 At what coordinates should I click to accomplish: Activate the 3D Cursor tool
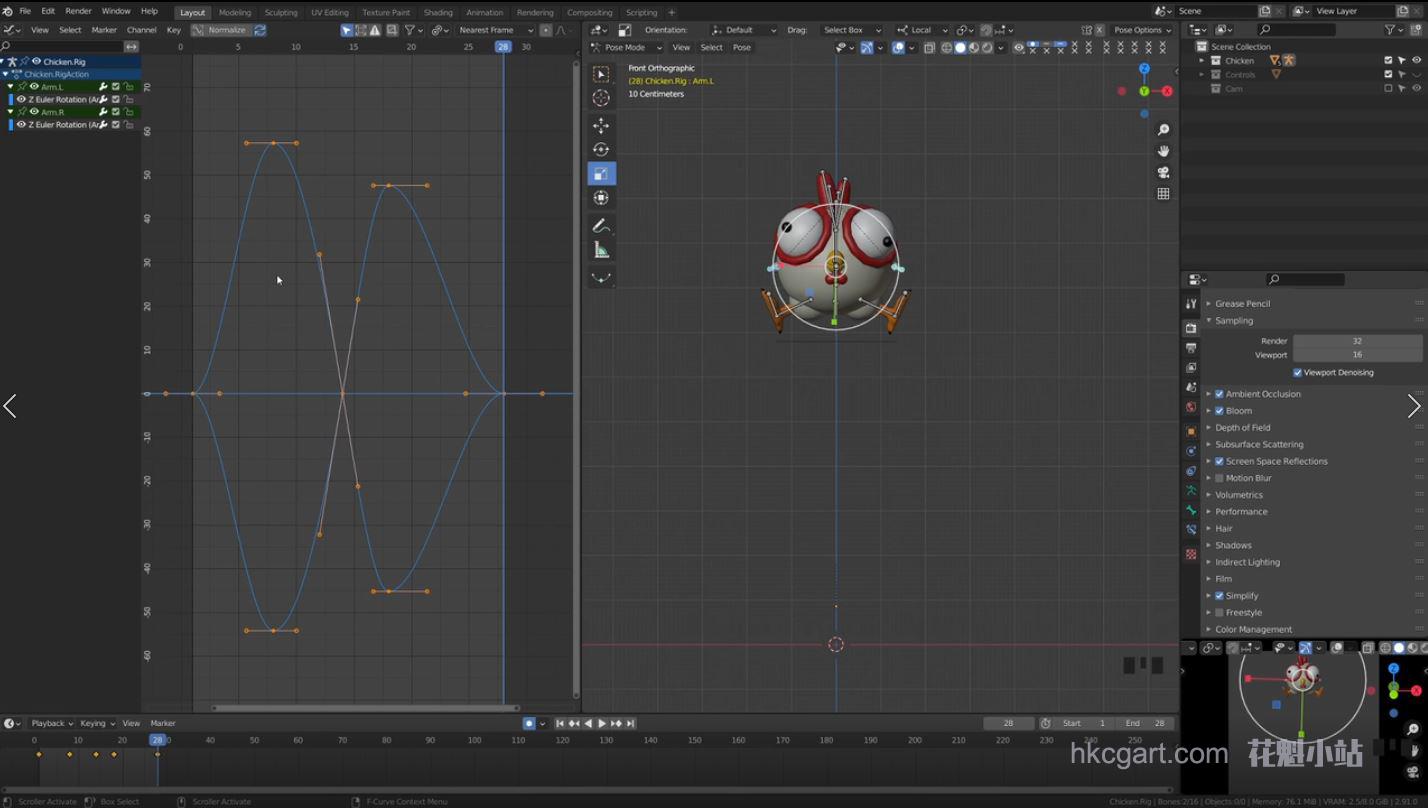click(x=601, y=98)
